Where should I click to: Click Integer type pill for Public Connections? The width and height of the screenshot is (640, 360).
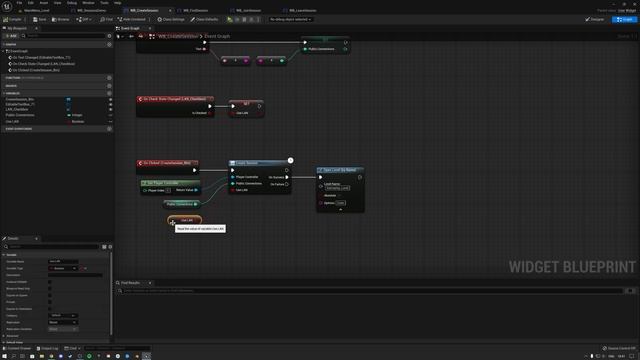tap(75, 115)
